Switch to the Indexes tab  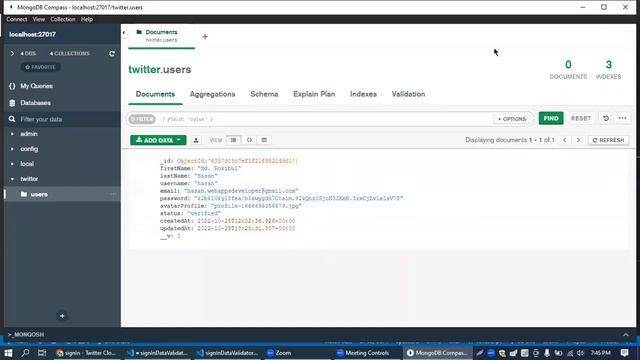(x=363, y=94)
